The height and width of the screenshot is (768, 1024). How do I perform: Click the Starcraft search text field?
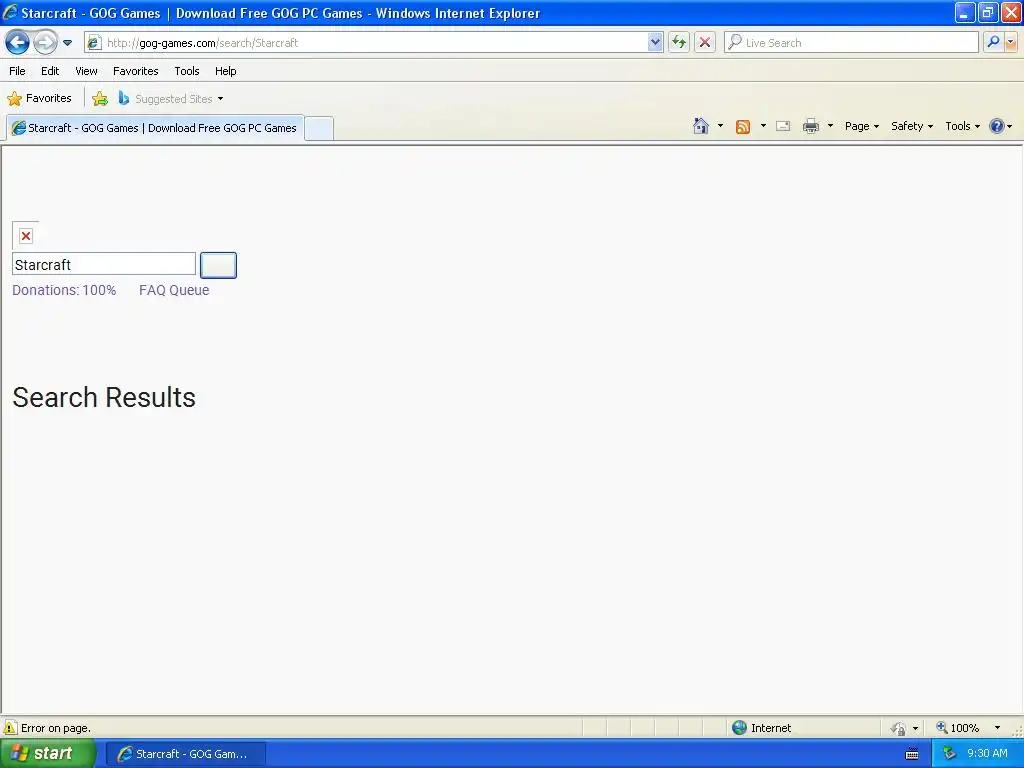104,264
